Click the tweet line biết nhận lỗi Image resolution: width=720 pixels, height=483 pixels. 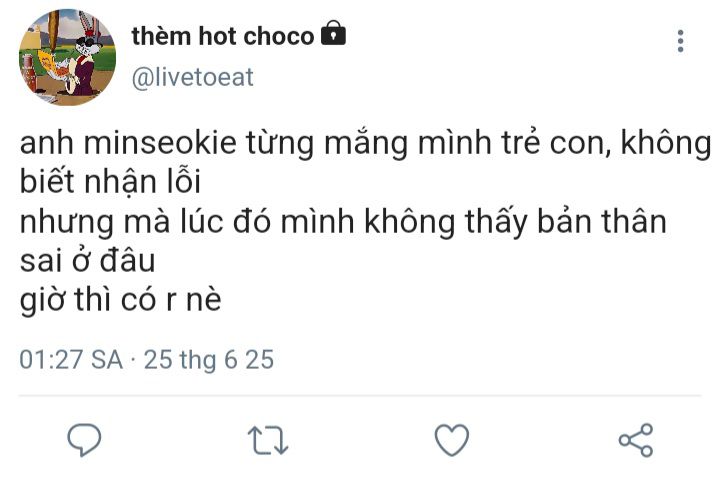[110, 182]
